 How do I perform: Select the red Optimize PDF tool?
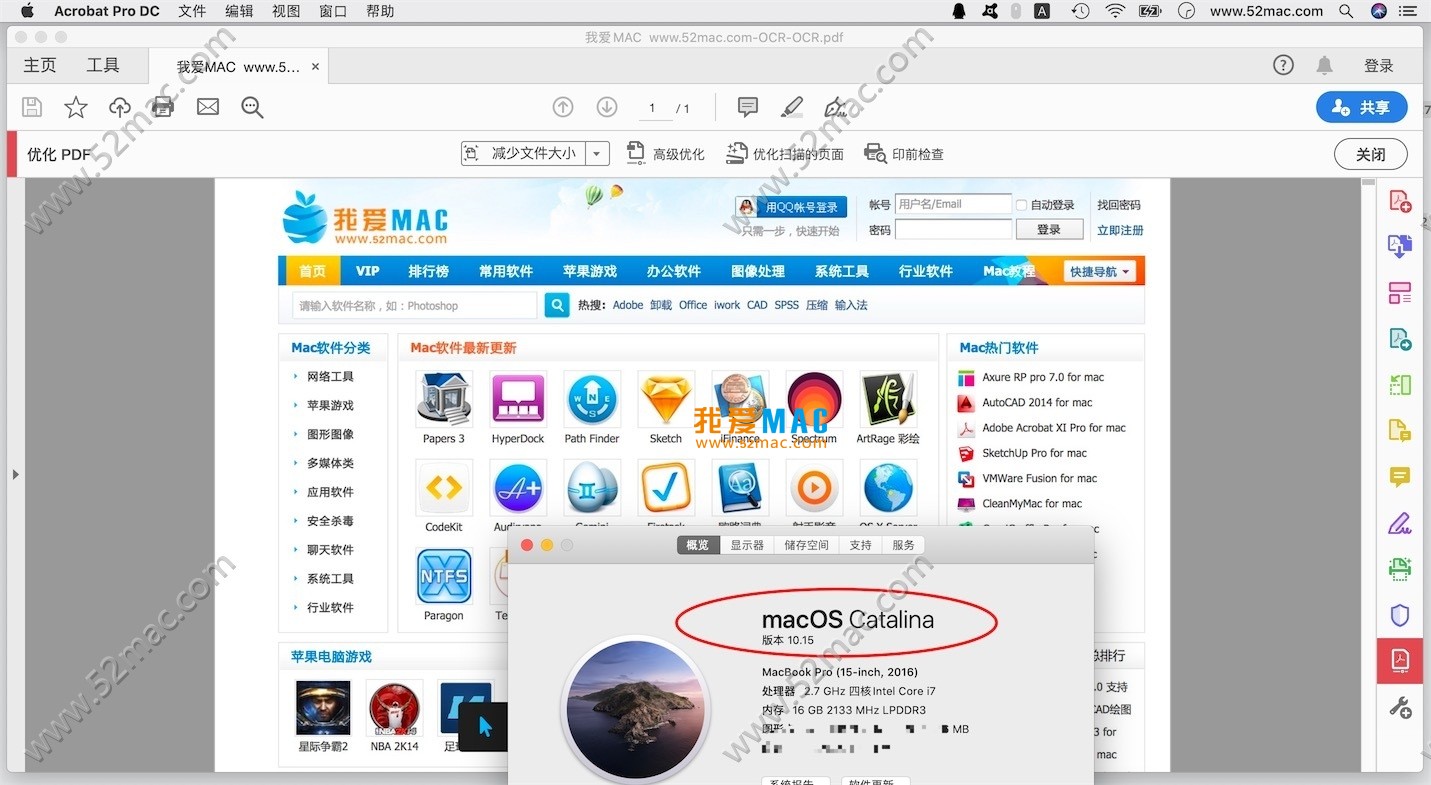pyautogui.click(x=1400, y=661)
